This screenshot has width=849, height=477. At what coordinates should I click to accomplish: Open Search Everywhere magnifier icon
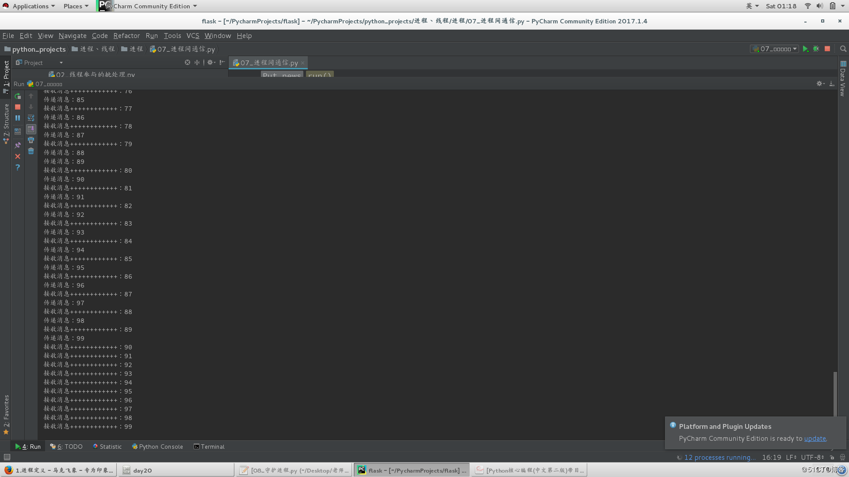click(843, 49)
